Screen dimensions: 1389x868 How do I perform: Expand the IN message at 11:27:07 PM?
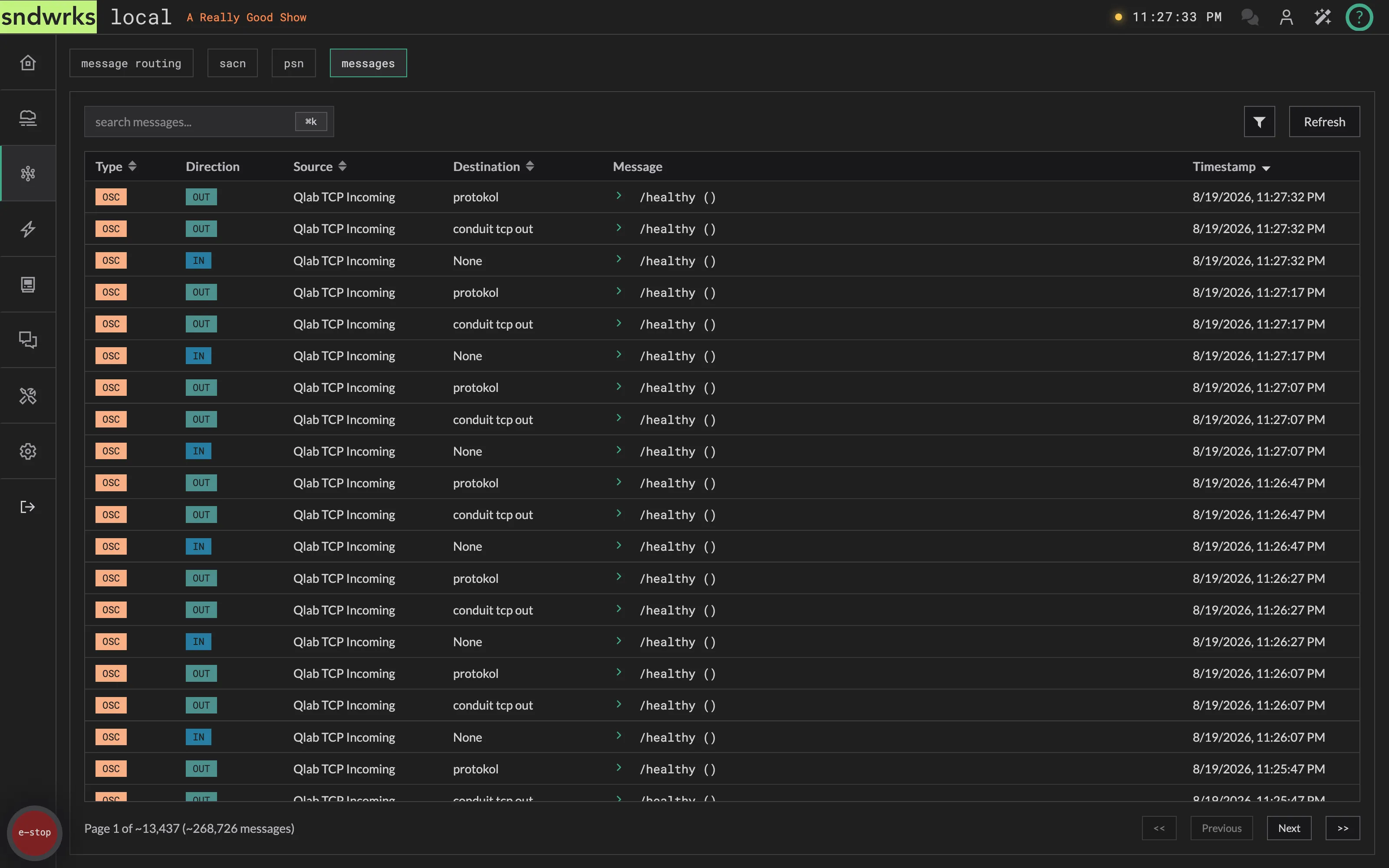[x=619, y=450]
